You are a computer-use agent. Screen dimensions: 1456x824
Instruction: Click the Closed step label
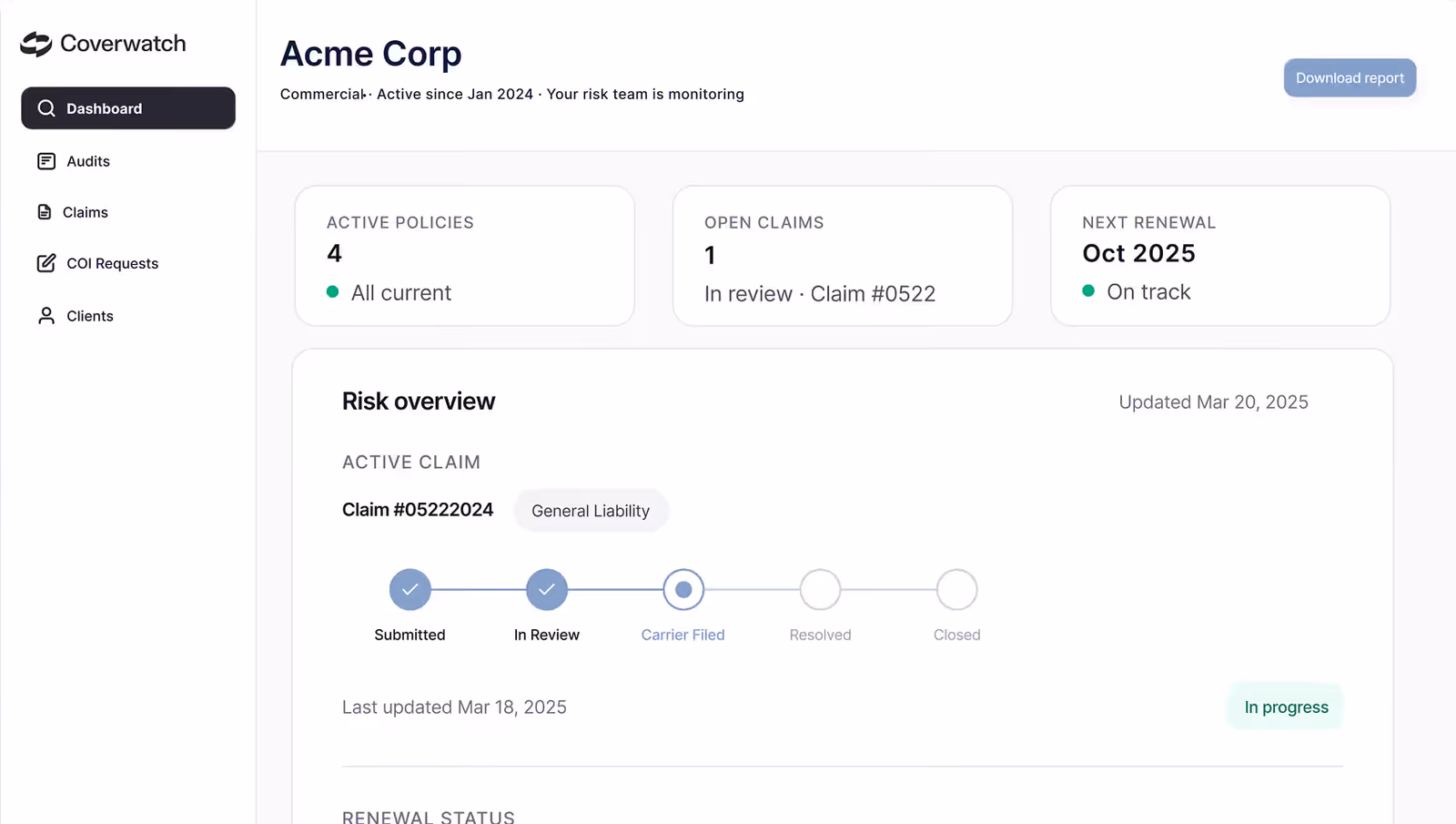click(956, 635)
